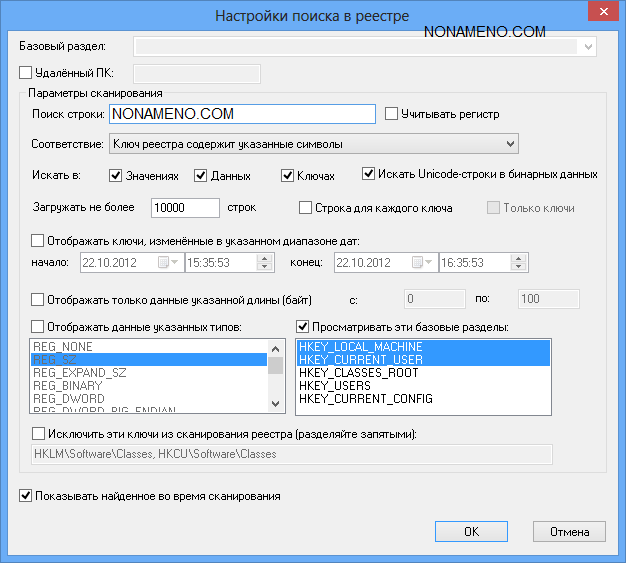Screen dimensions: 626x563
Task: Toggle Показывать найденное во время сканирования
Action: (26, 495)
